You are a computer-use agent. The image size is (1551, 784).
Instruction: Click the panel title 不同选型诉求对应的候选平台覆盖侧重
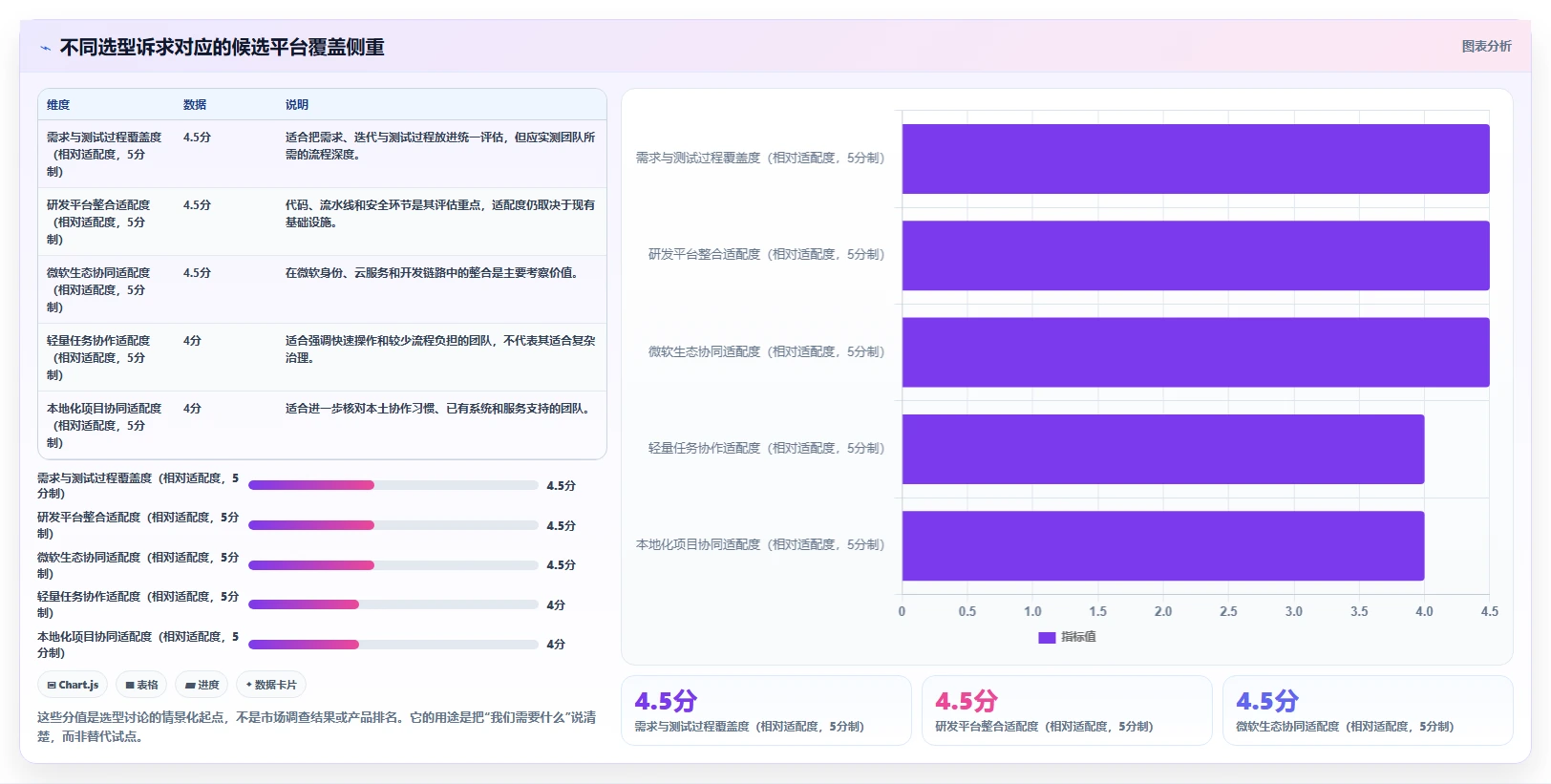tap(222, 48)
